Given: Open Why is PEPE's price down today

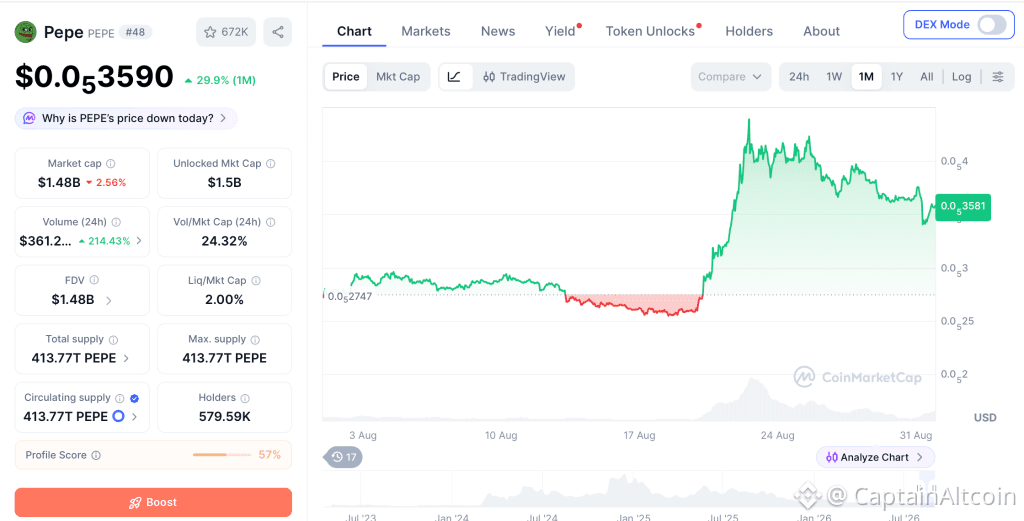Looking at the screenshot, I should (126, 119).
